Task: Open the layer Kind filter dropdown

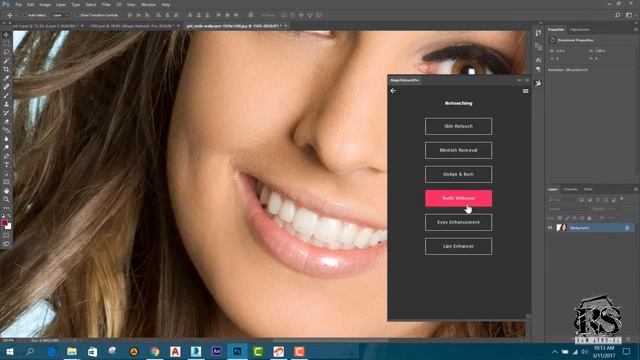Action: tap(561, 200)
